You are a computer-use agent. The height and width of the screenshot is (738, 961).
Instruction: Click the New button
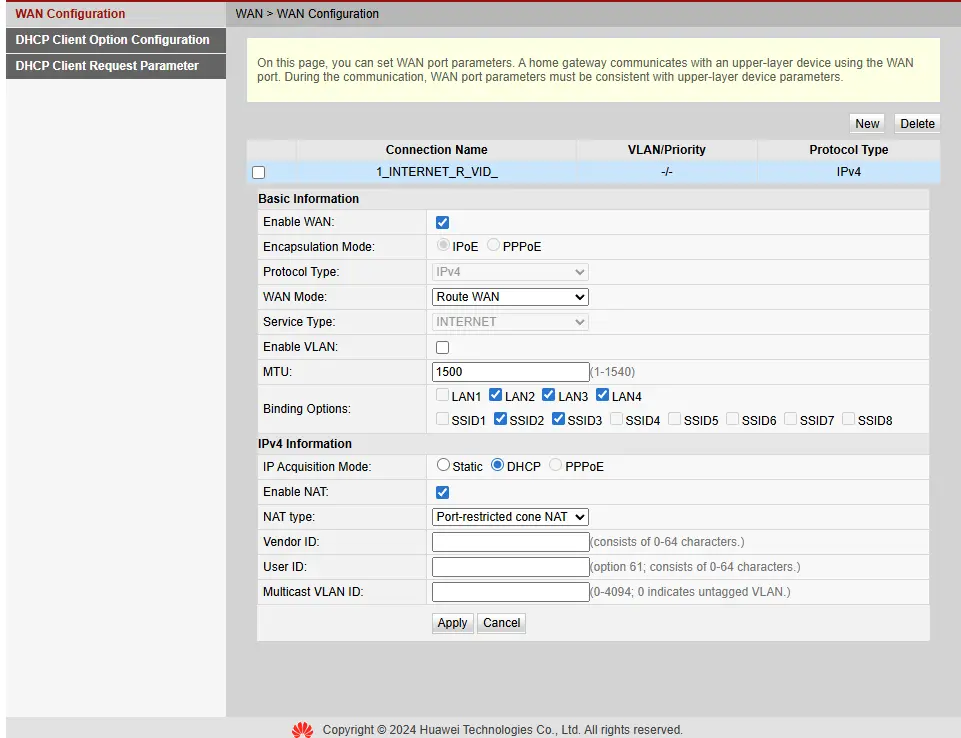pyautogui.click(x=867, y=124)
